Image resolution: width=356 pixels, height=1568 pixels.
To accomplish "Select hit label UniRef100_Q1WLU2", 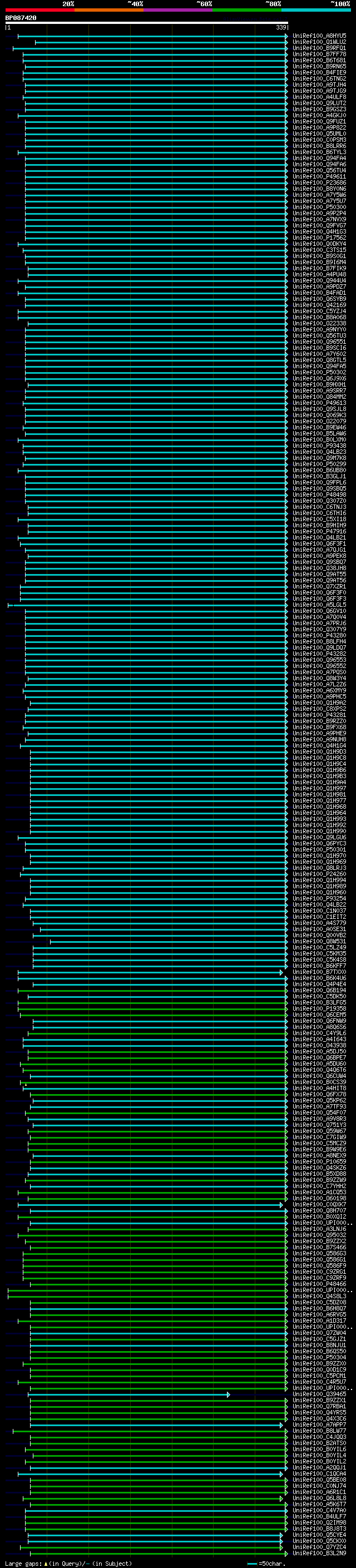I will click(x=319, y=42).
